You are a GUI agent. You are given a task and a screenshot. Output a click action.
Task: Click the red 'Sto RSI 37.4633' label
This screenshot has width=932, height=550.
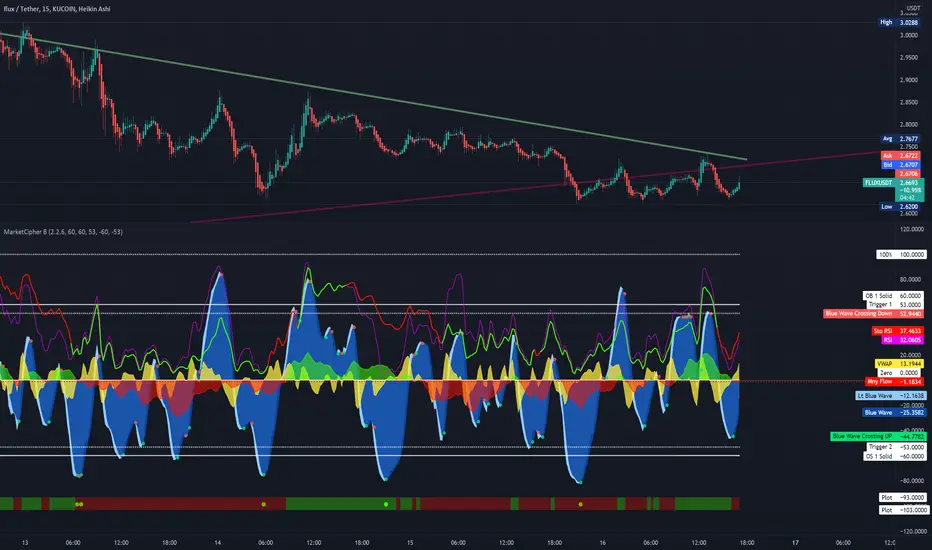(897, 331)
